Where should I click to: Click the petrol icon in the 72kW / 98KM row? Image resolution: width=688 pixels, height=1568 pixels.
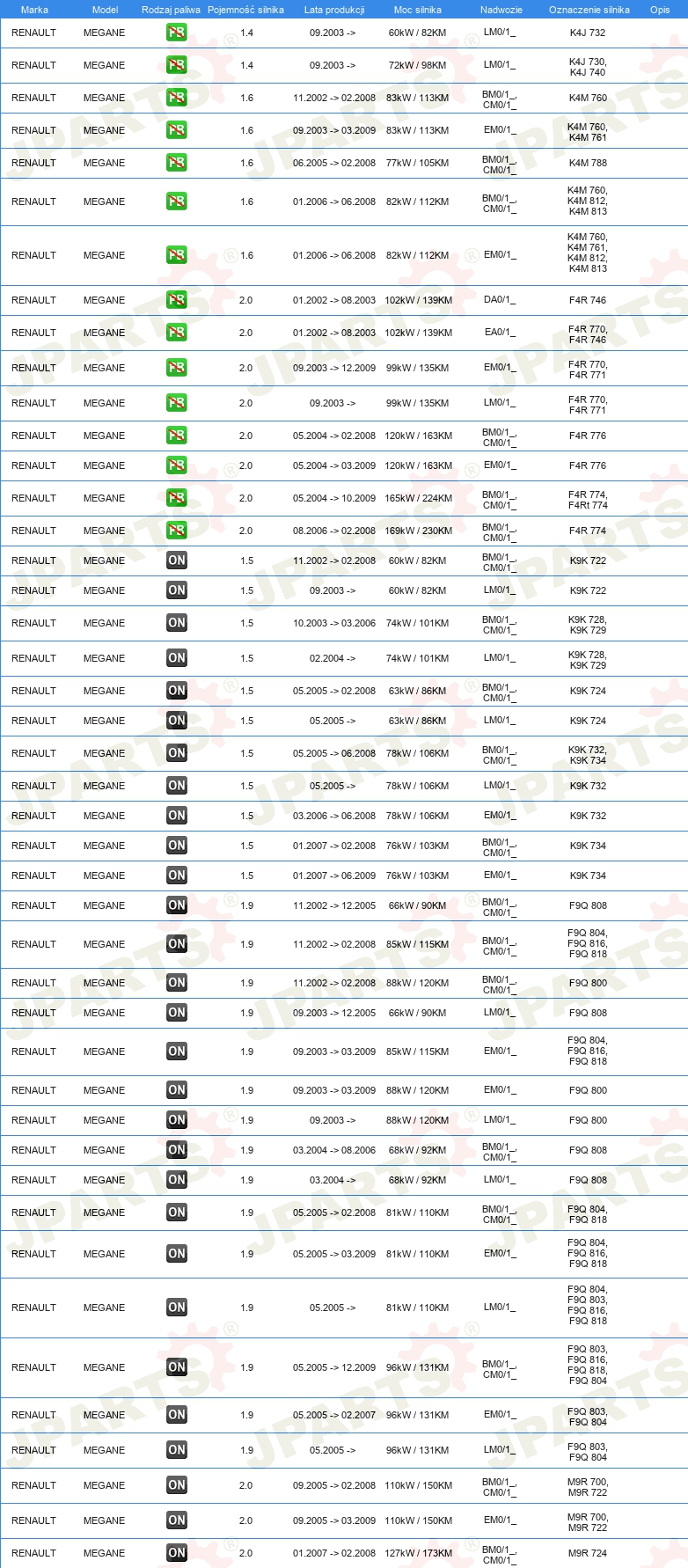point(177,65)
